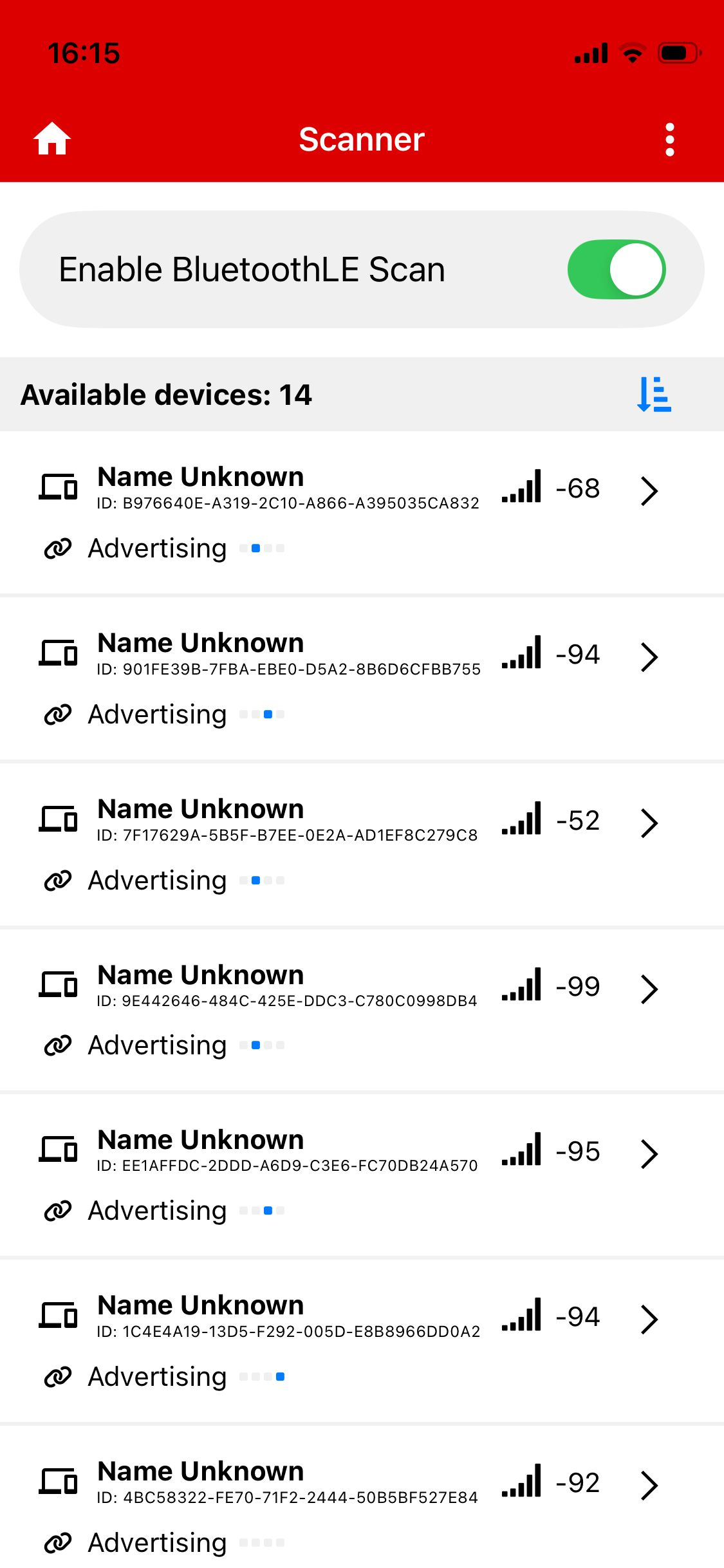724x1568 pixels.
Task: Select device ID starting with 901FE39B
Action: click(288, 669)
